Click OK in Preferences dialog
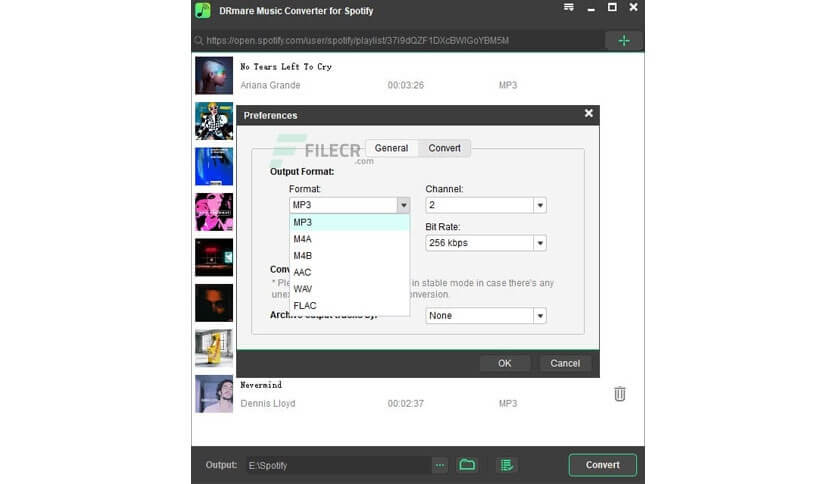 pos(504,363)
